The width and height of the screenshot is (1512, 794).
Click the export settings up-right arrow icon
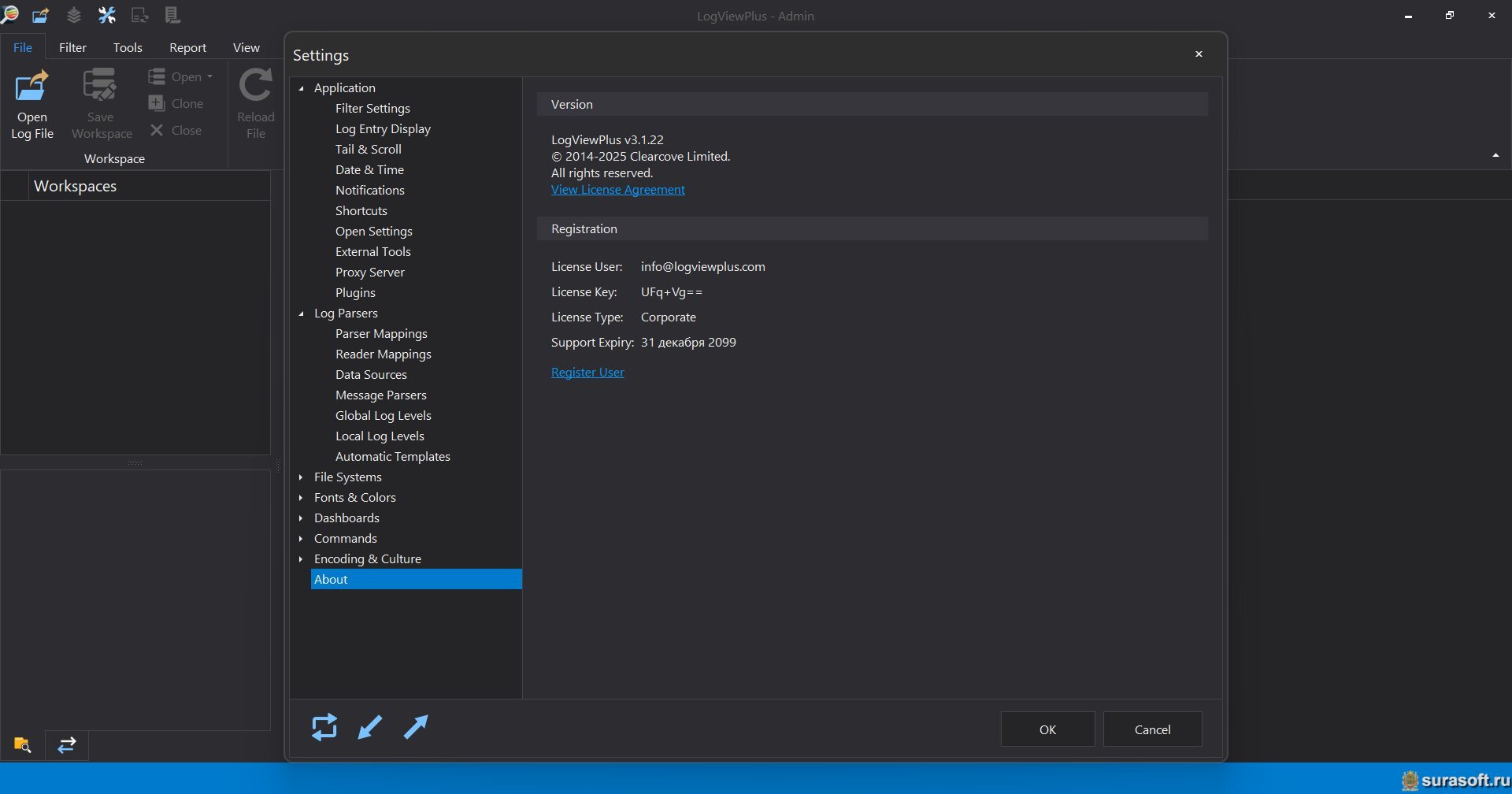coord(416,727)
